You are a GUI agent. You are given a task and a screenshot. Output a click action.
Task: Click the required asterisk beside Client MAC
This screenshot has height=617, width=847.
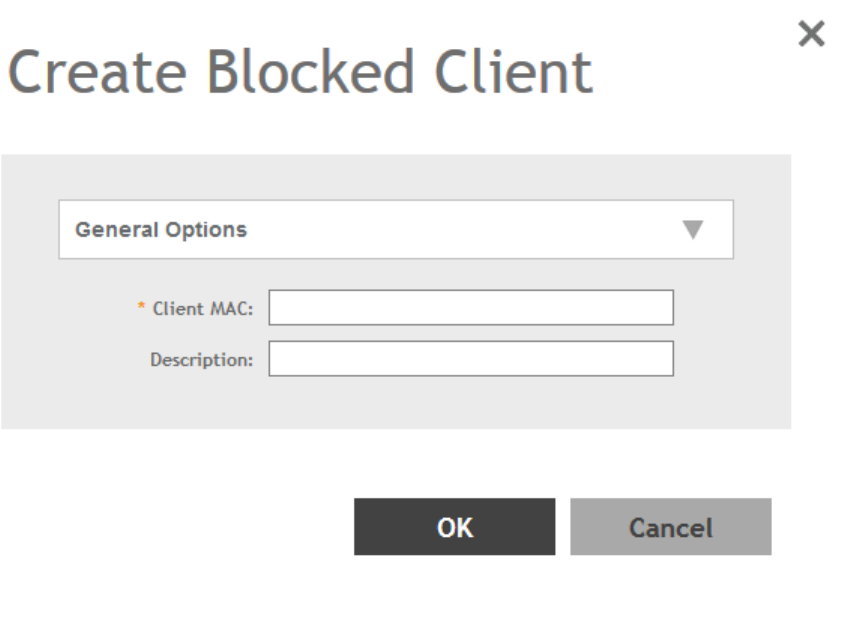click(x=141, y=308)
